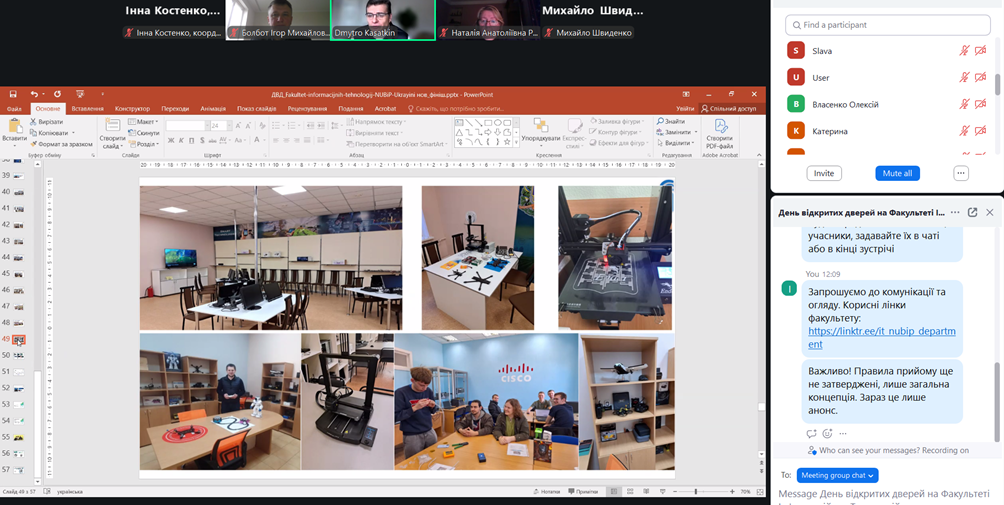Viewport: 1004px width, 505px height.
Task: Switch to the Вставлення tab
Action: [87, 109]
